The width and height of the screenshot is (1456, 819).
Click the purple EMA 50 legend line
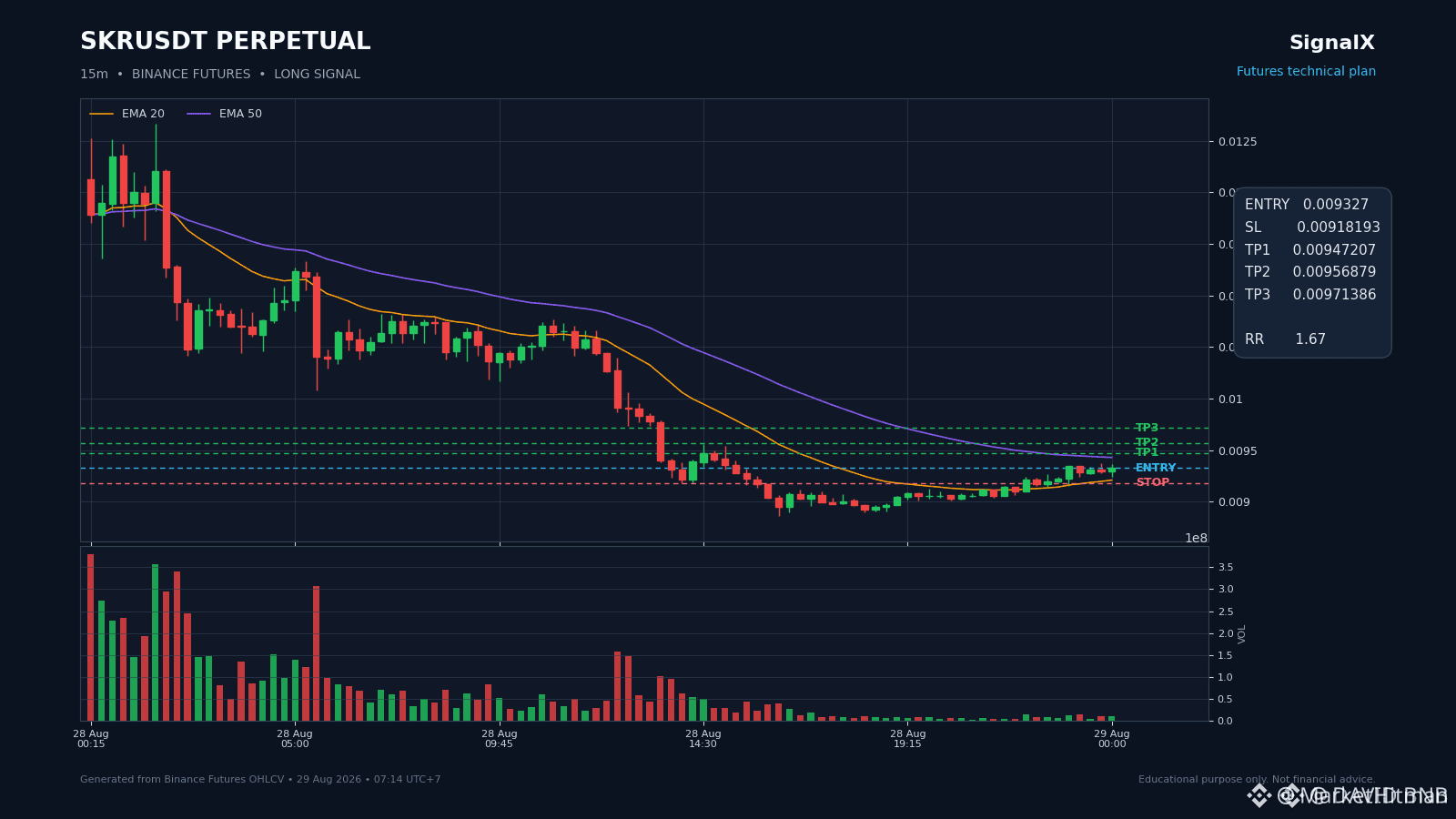(x=199, y=114)
